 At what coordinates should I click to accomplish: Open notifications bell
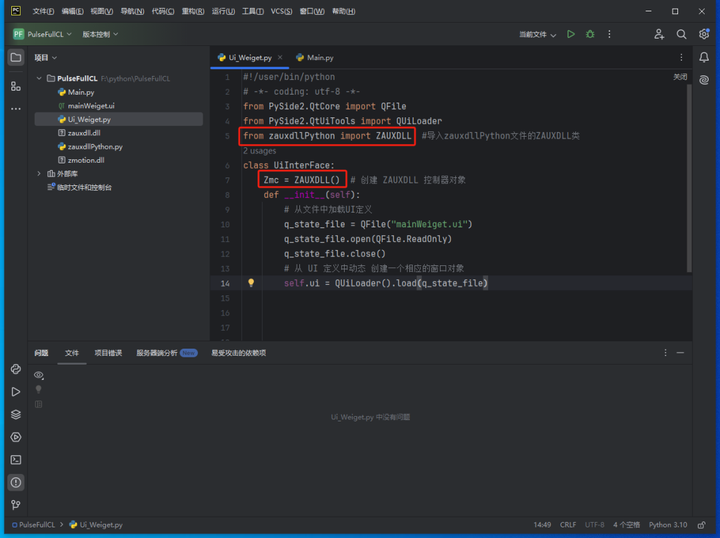pyautogui.click(x=703, y=57)
